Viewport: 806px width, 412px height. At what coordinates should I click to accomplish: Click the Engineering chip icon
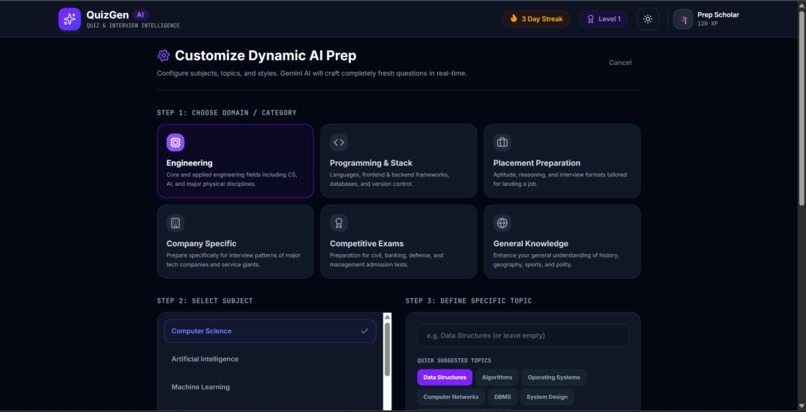tap(175, 142)
